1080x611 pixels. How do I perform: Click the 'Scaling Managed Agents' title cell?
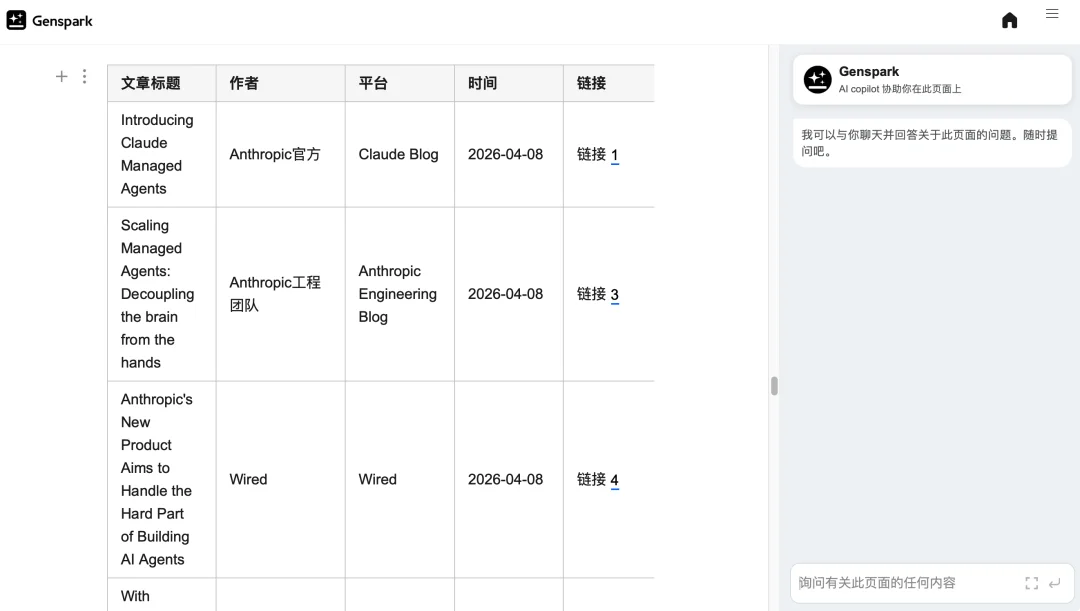162,294
